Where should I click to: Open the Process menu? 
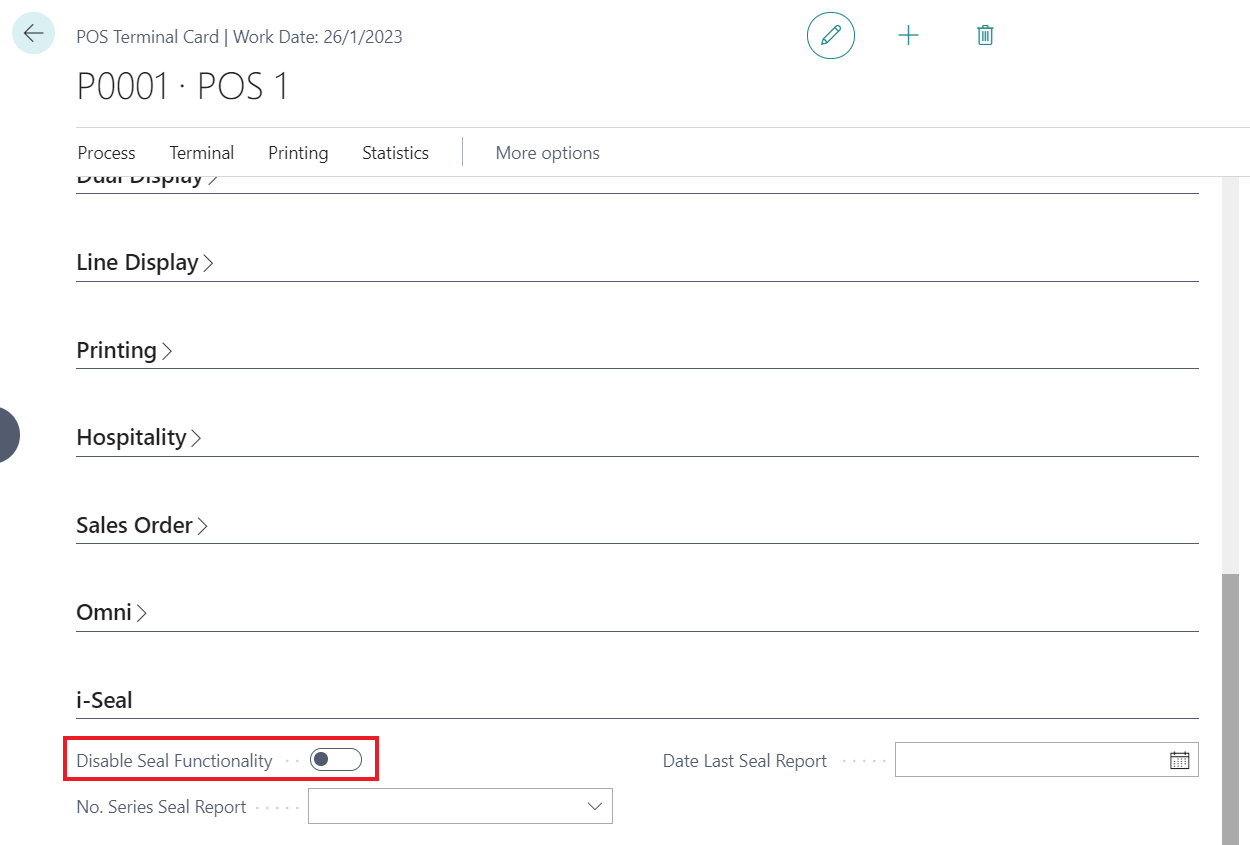point(106,153)
